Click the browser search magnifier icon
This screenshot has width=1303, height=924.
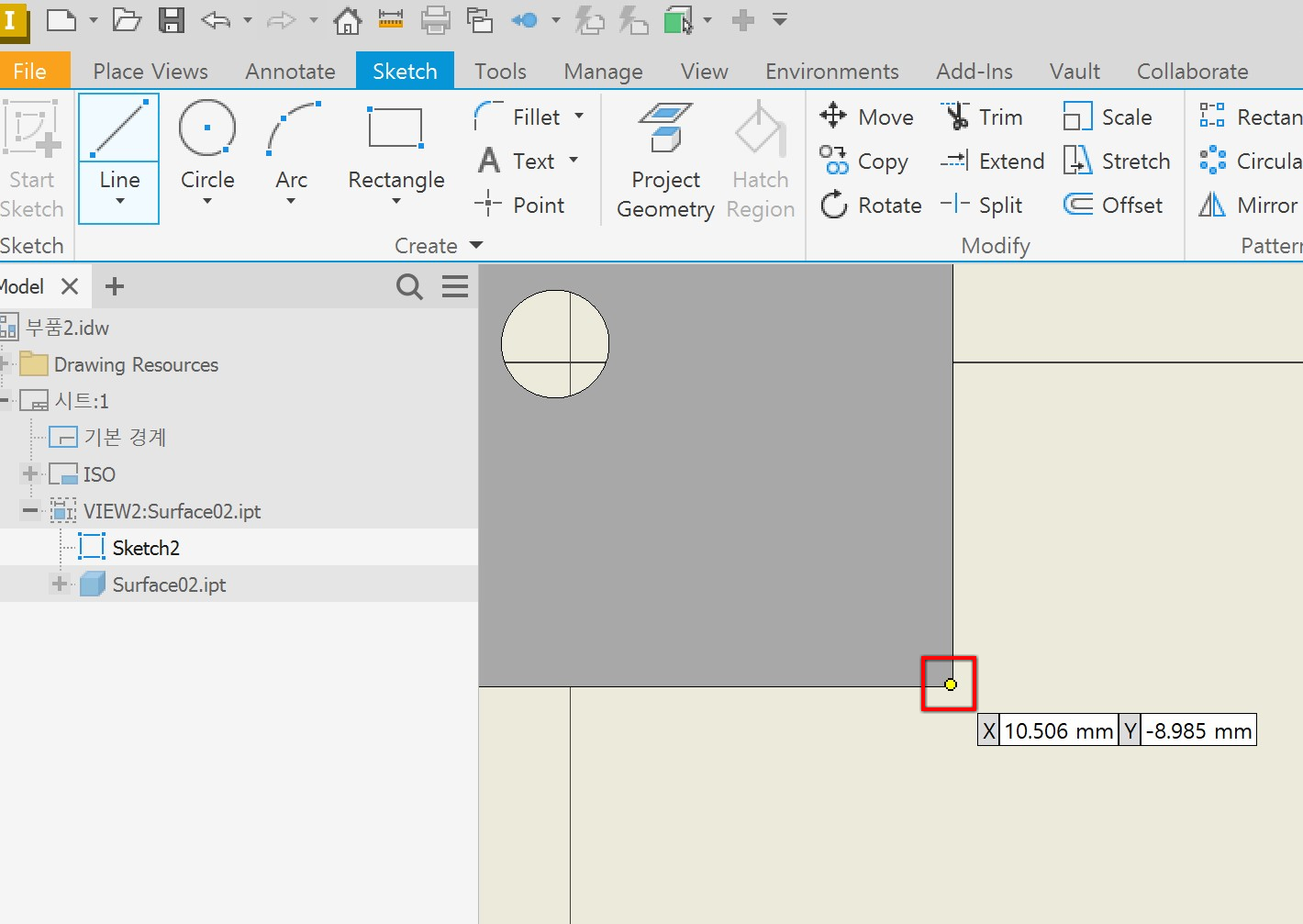[409, 286]
